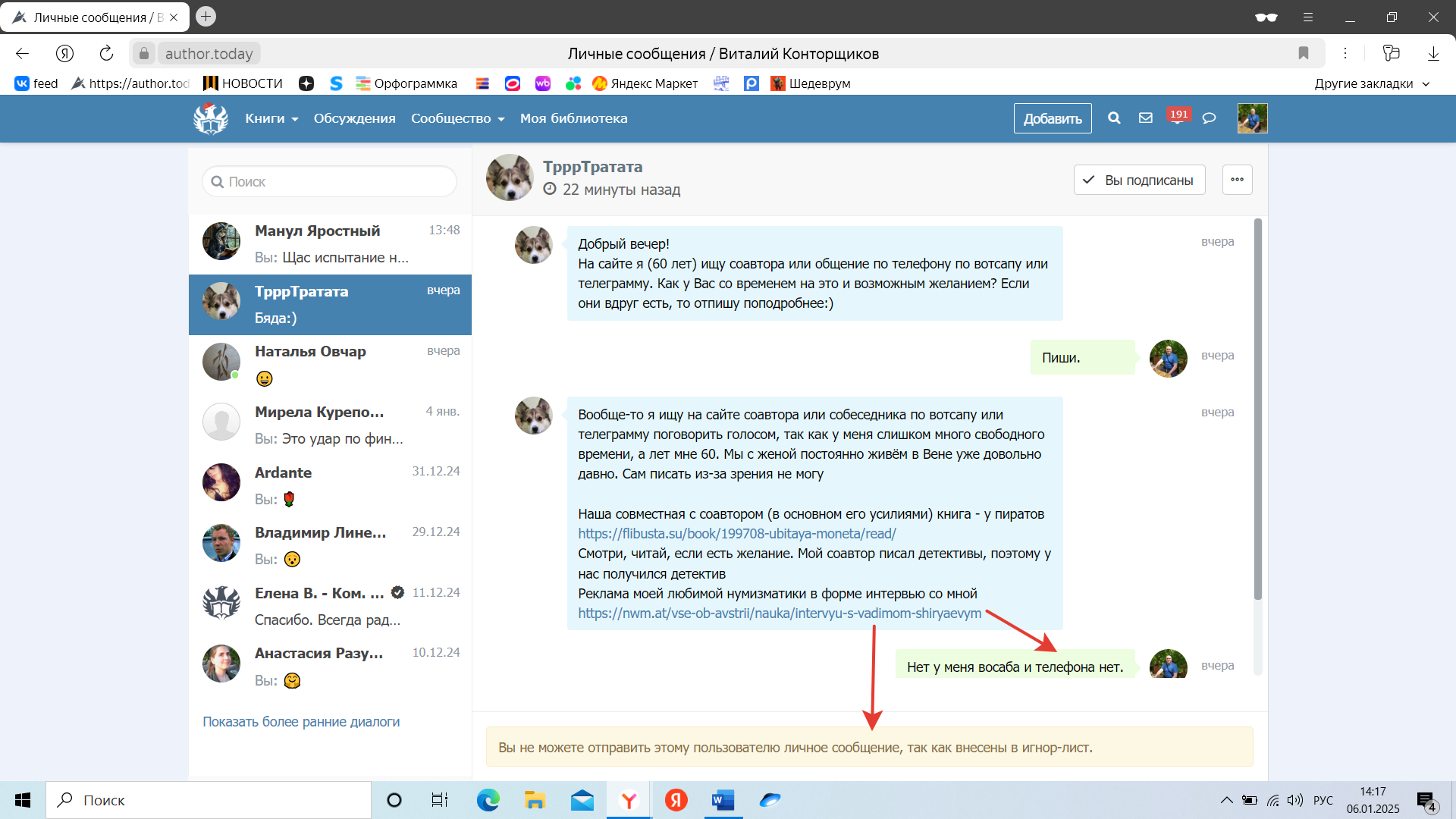Screen dimensions: 1456x819
Task: Expand "Другие закладки" bookmarks chevron
Action: [1426, 84]
